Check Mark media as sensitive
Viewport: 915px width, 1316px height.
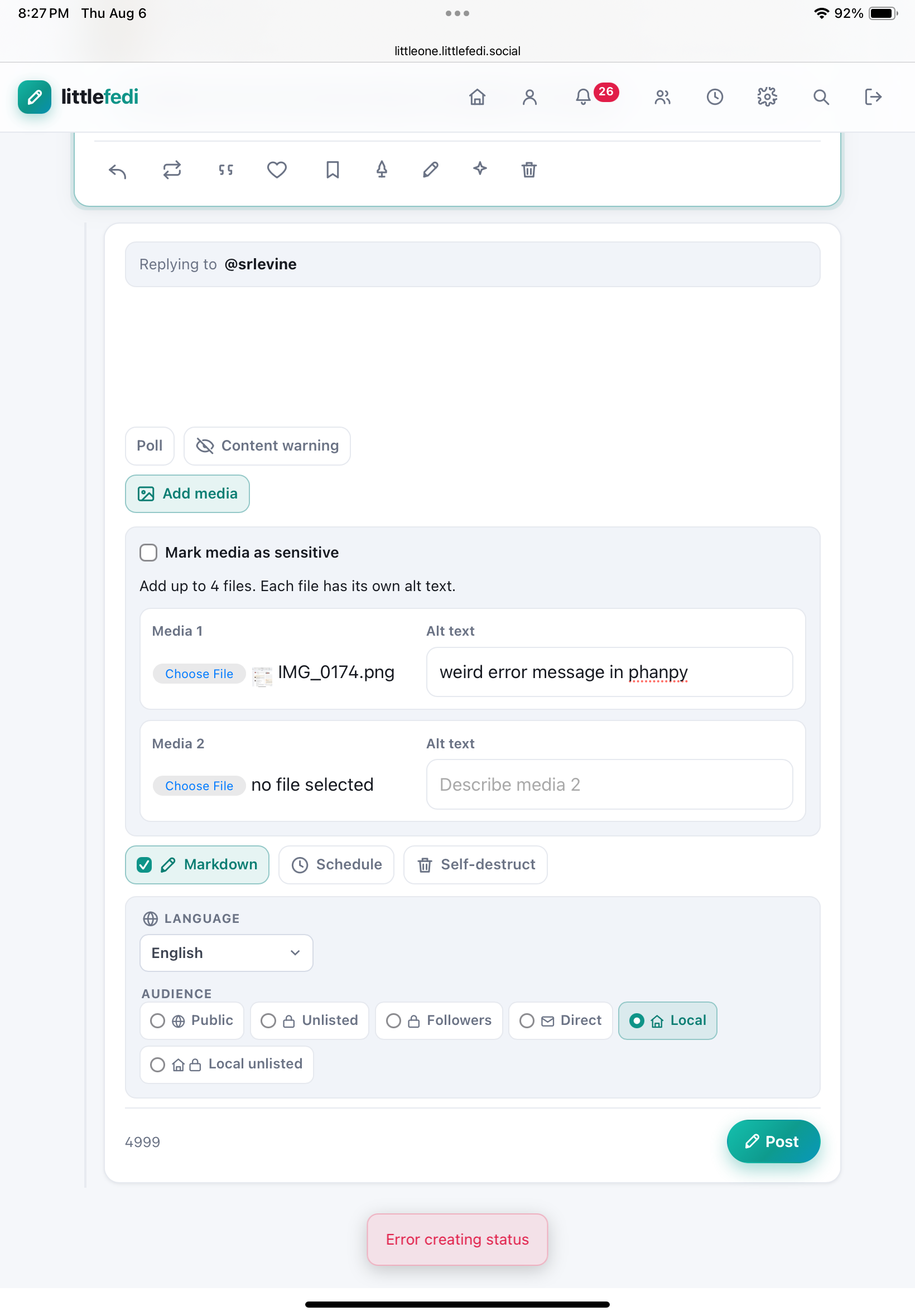[148, 552]
